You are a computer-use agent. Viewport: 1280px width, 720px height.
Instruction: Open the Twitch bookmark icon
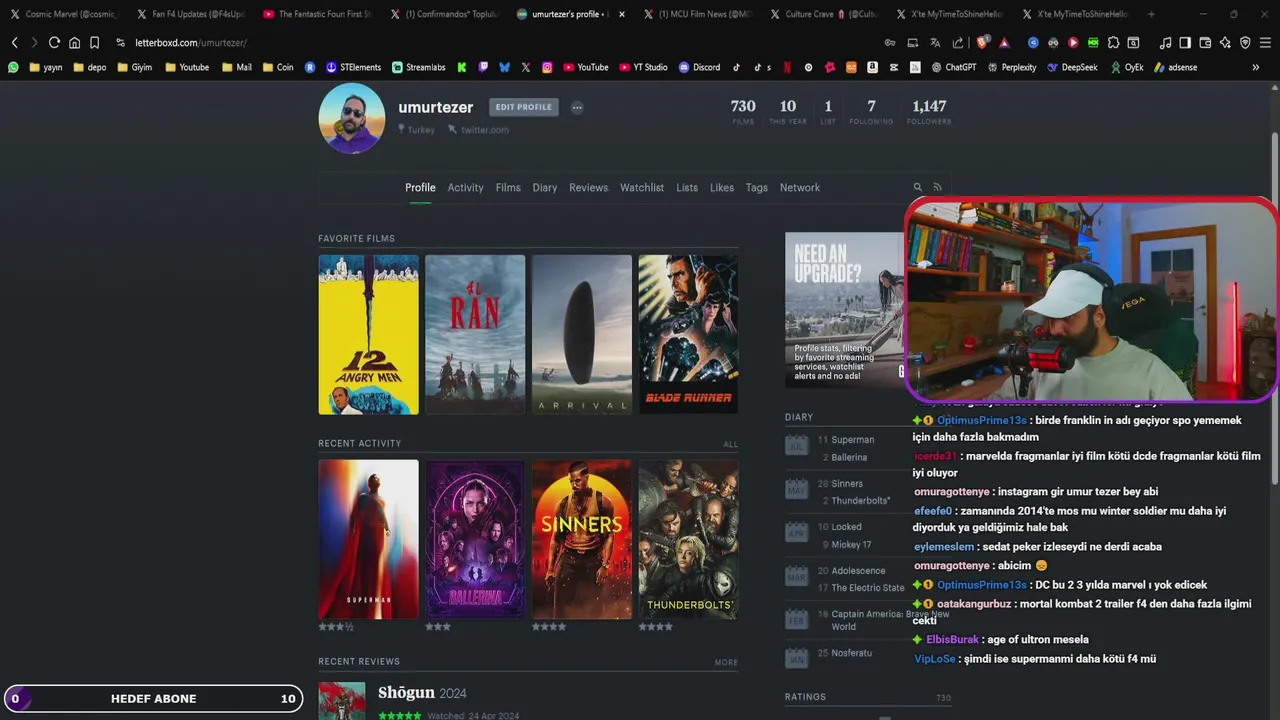[483, 67]
